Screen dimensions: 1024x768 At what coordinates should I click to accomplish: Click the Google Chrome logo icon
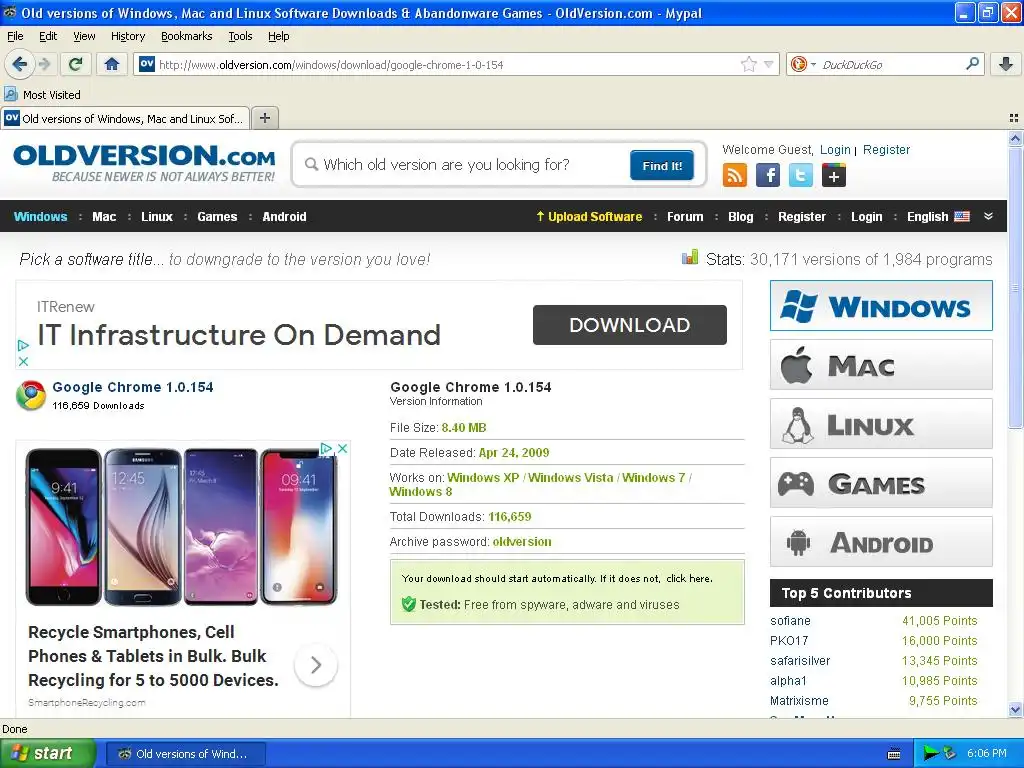click(x=31, y=395)
